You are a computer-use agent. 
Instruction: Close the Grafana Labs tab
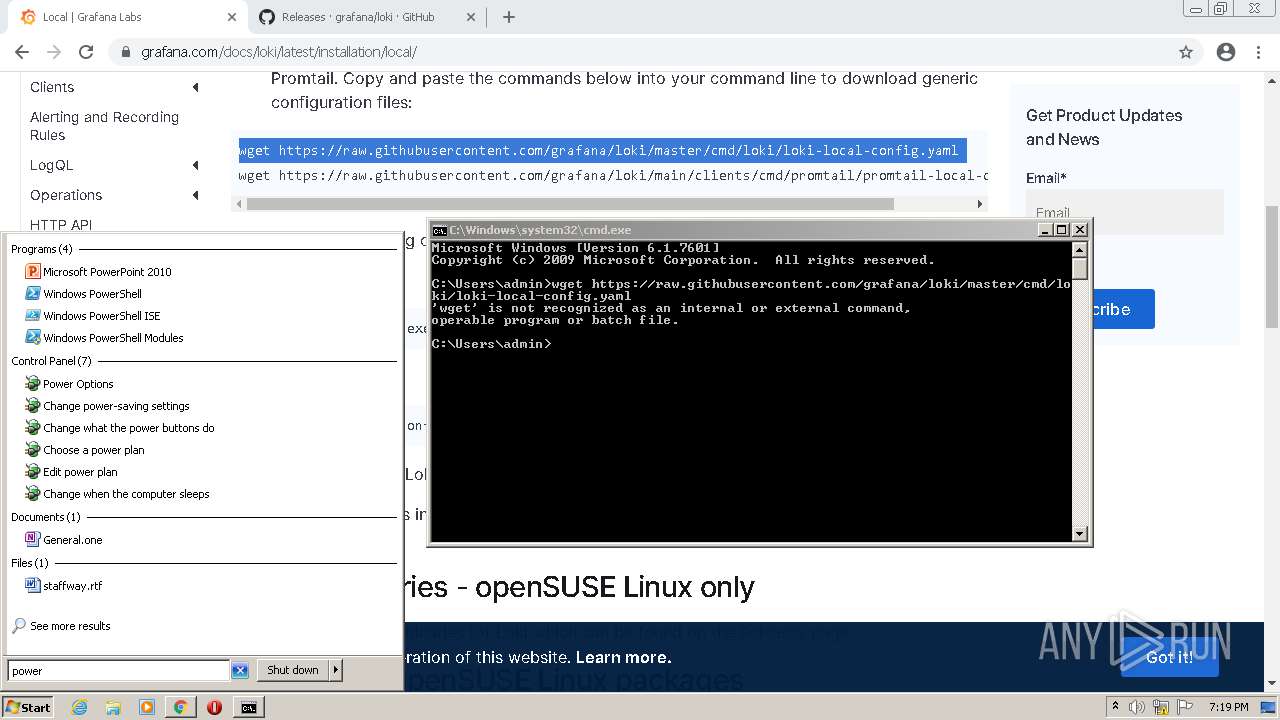coord(231,17)
